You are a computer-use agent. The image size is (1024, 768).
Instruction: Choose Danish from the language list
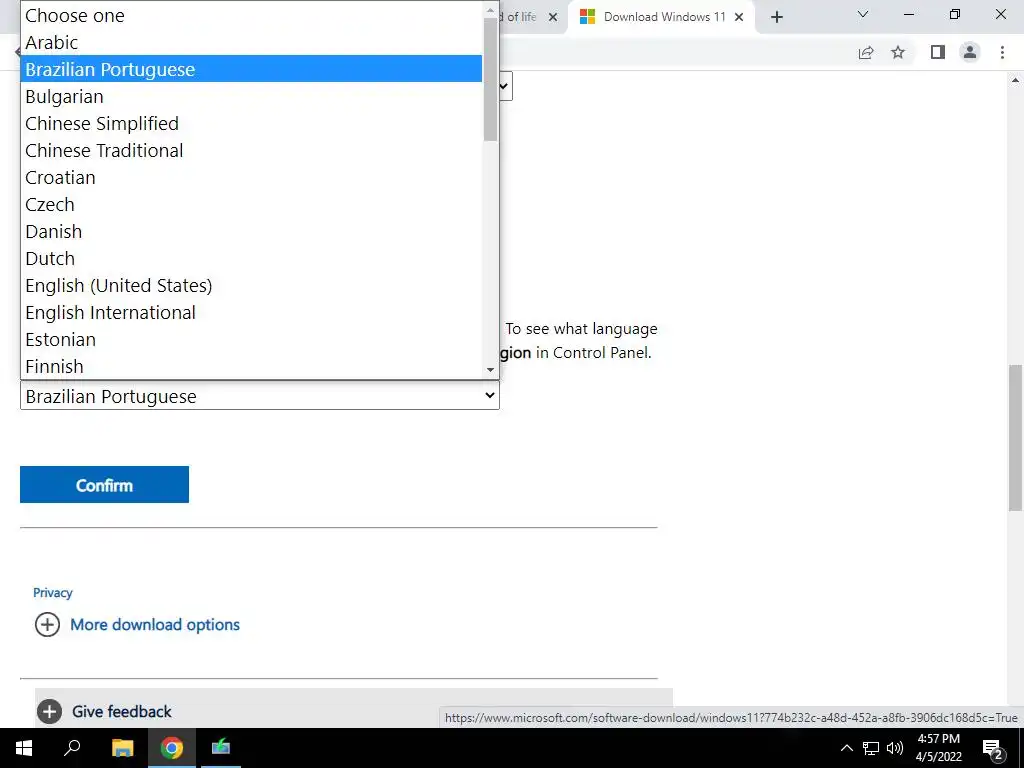[x=251, y=231]
